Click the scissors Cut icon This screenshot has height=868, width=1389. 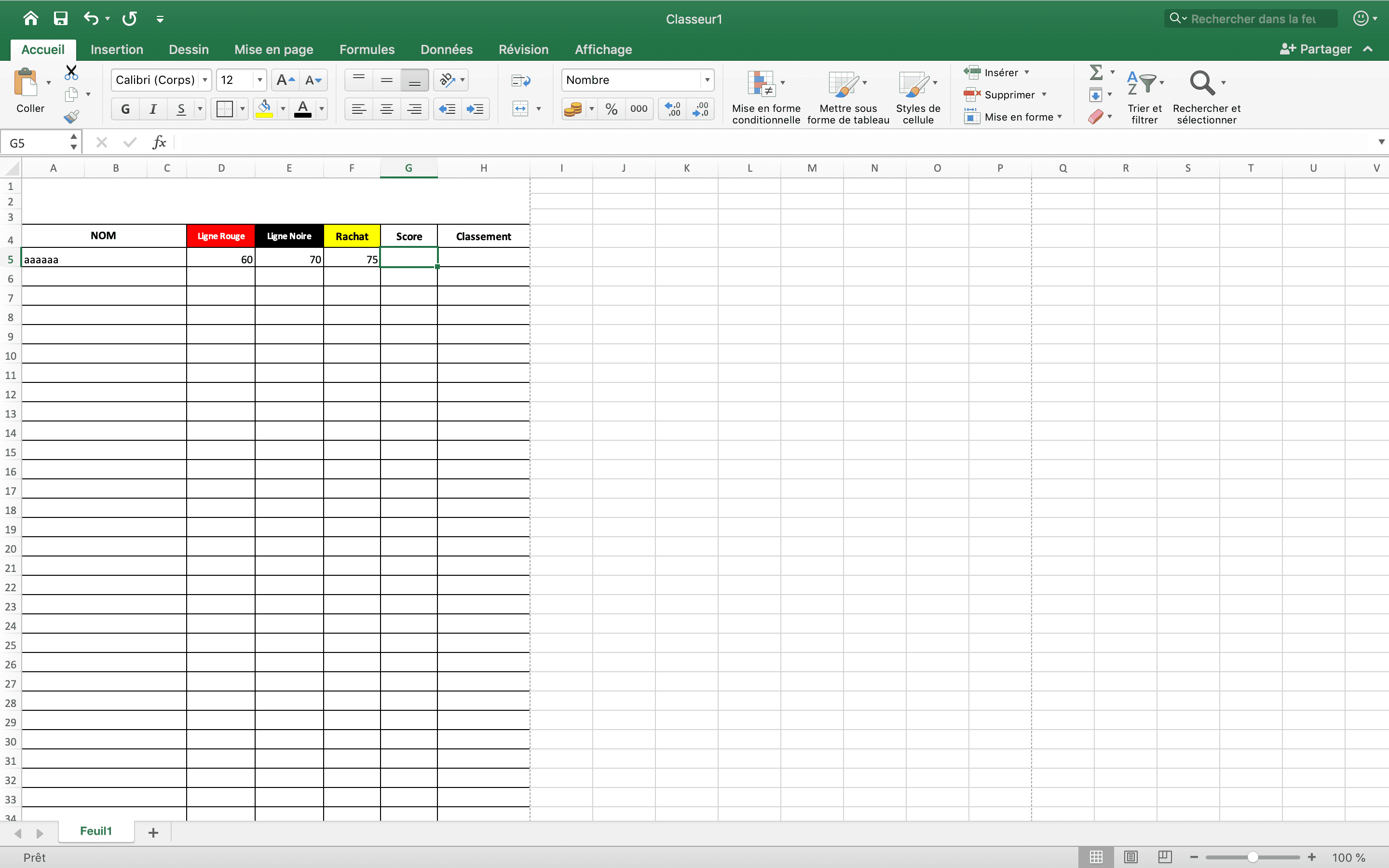click(x=71, y=73)
